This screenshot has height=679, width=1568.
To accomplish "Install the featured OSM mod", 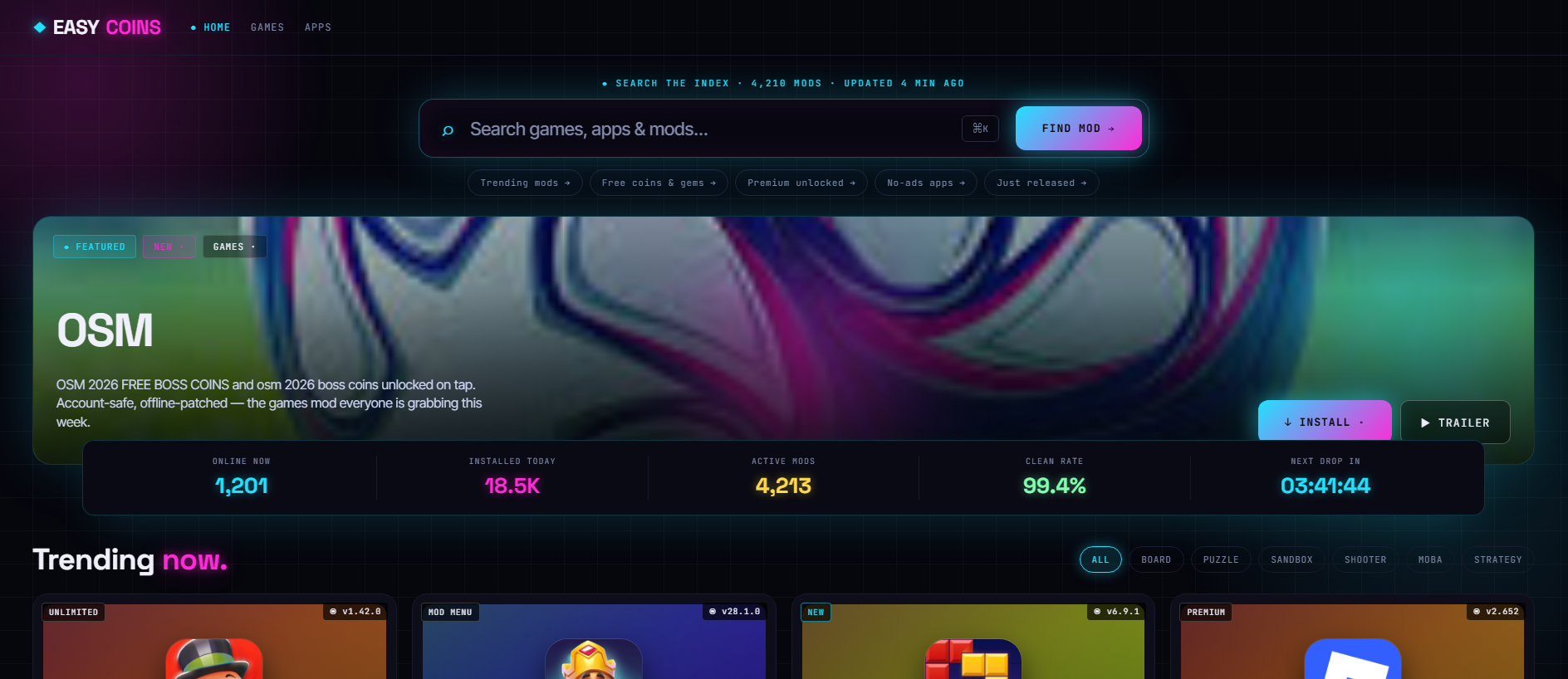I will [1325, 422].
